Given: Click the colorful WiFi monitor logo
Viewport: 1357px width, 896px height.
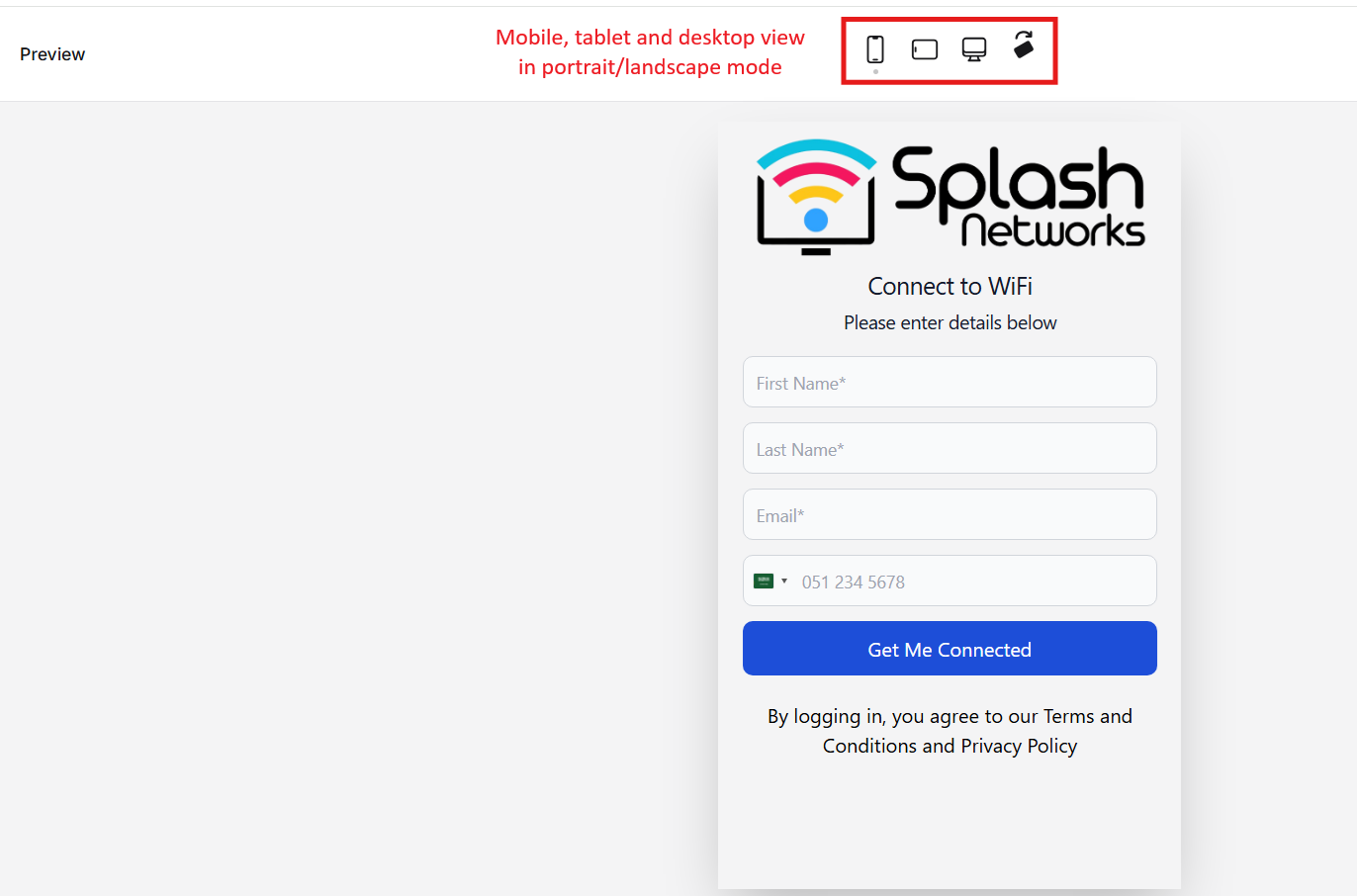Looking at the screenshot, I should (816, 197).
